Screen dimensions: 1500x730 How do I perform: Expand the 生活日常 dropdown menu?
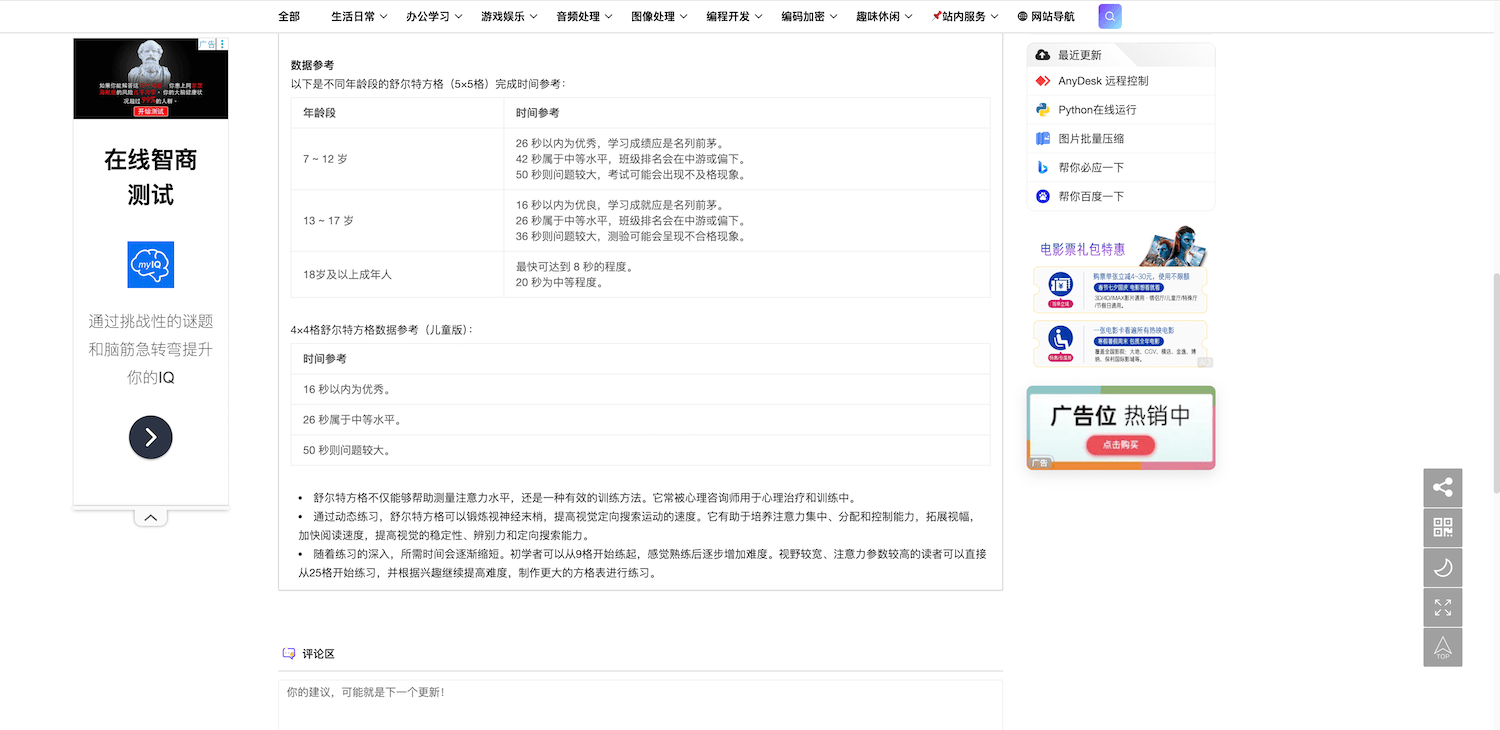(x=360, y=16)
